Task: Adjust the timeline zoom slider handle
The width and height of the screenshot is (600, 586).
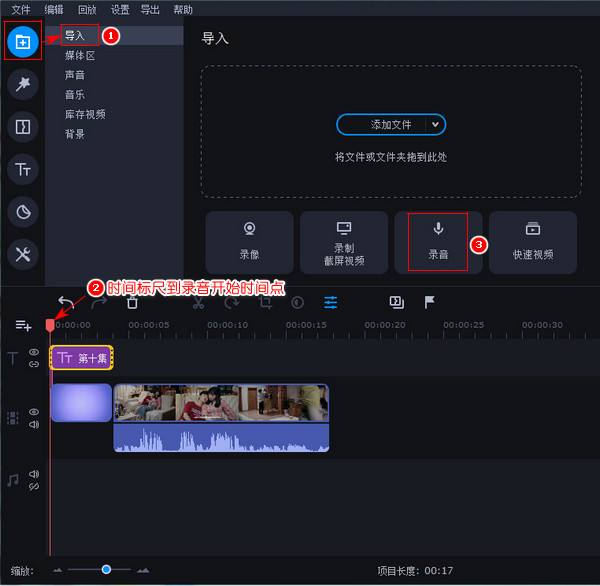Action: pyautogui.click(x=106, y=570)
